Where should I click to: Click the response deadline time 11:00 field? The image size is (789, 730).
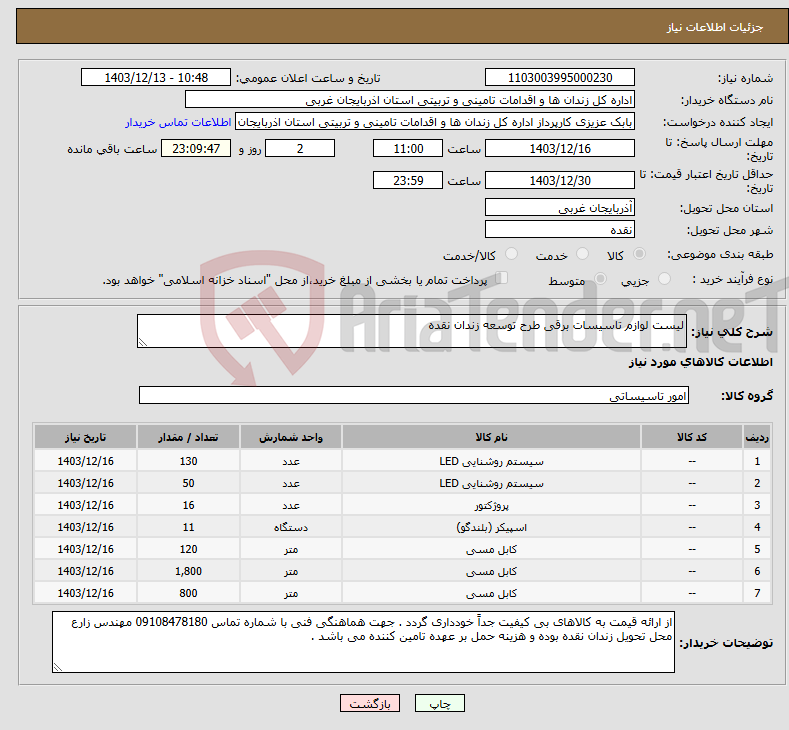tap(408, 148)
